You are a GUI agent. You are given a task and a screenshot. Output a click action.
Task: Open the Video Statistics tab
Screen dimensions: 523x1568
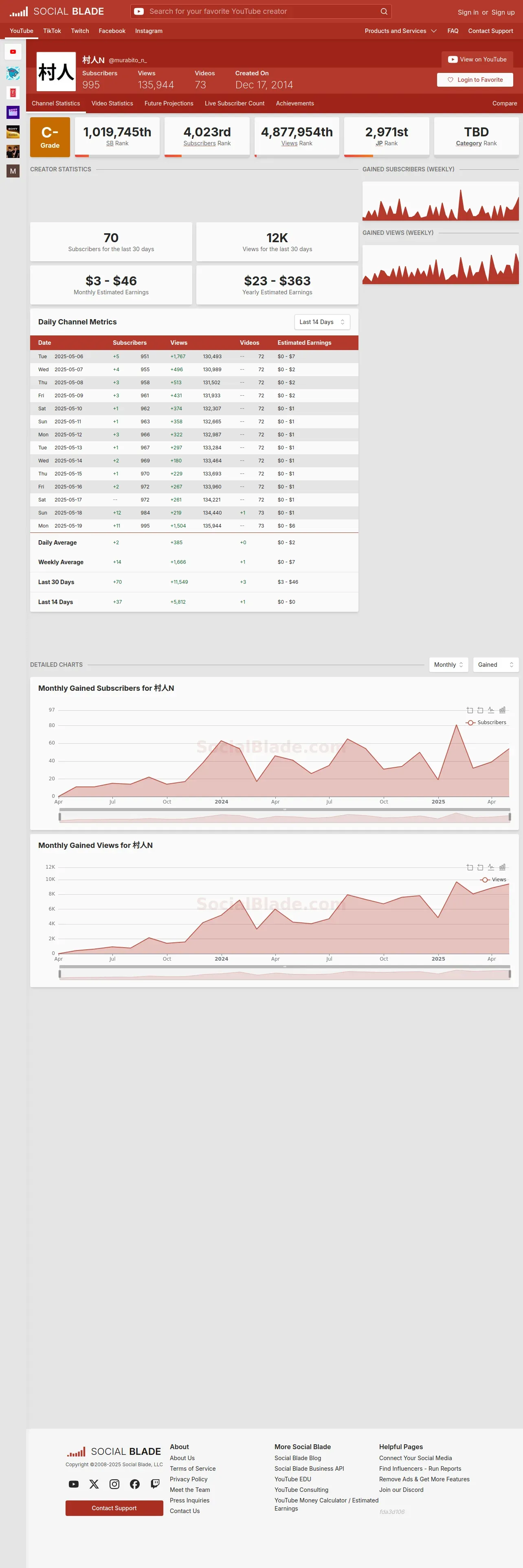(112, 103)
